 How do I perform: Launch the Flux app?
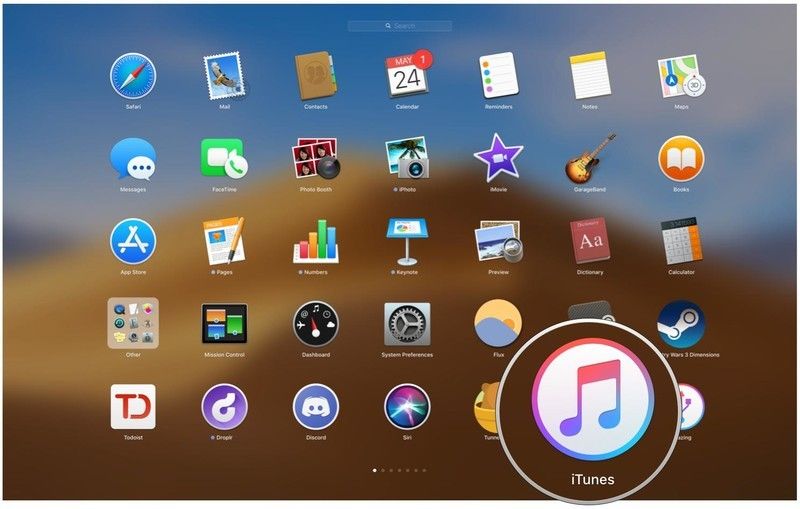(497, 323)
